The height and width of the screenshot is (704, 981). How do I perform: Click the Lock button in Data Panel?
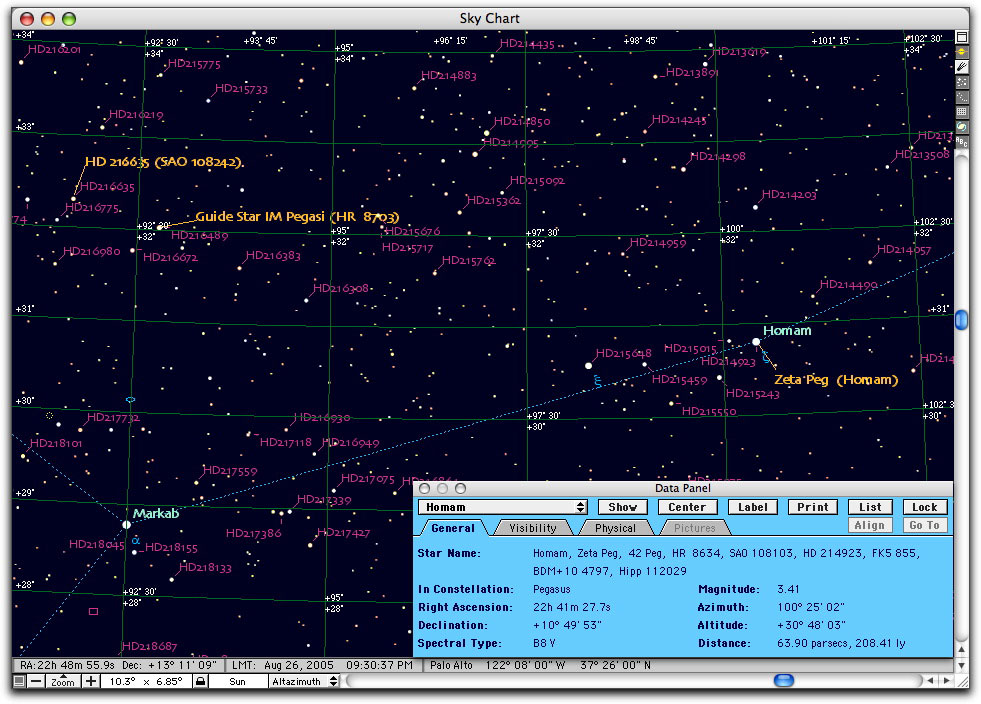coord(925,507)
